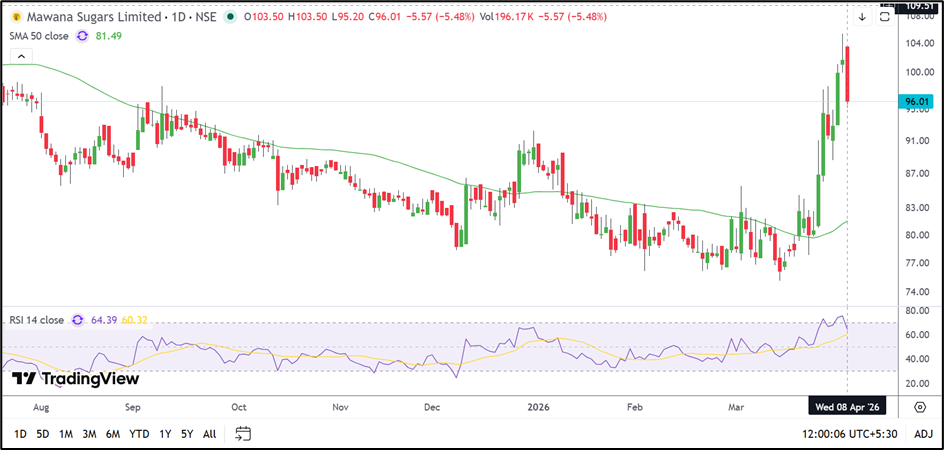
Task: Click the 96.01 current price label
Action: 918,101
